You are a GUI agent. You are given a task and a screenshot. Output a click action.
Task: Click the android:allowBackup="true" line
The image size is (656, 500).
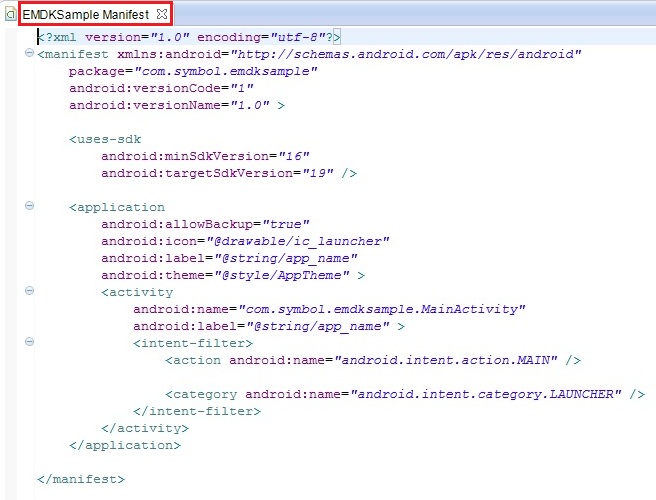click(x=205, y=224)
